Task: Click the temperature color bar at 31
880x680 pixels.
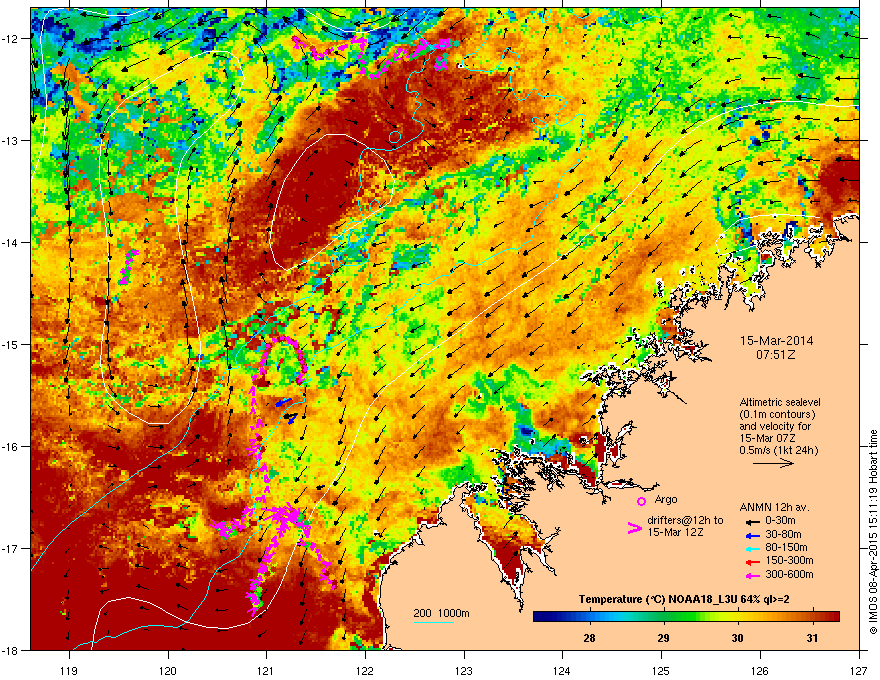Action: pyautogui.click(x=812, y=617)
